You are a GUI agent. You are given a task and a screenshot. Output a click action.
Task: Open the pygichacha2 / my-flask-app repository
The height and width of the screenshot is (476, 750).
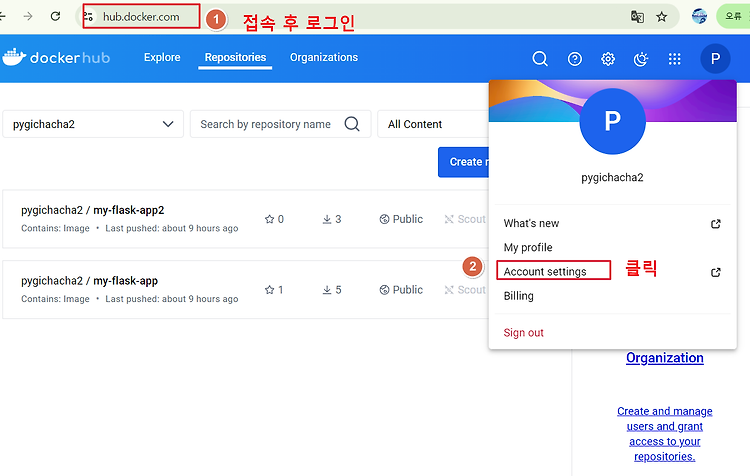(89, 281)
